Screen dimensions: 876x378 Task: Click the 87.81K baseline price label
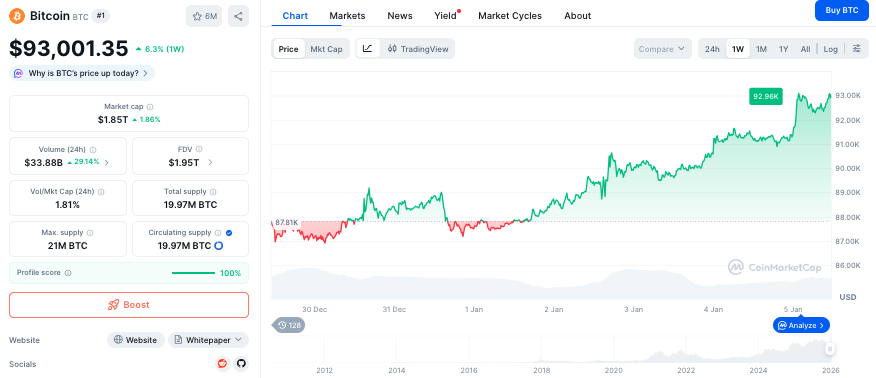point(287,222)
